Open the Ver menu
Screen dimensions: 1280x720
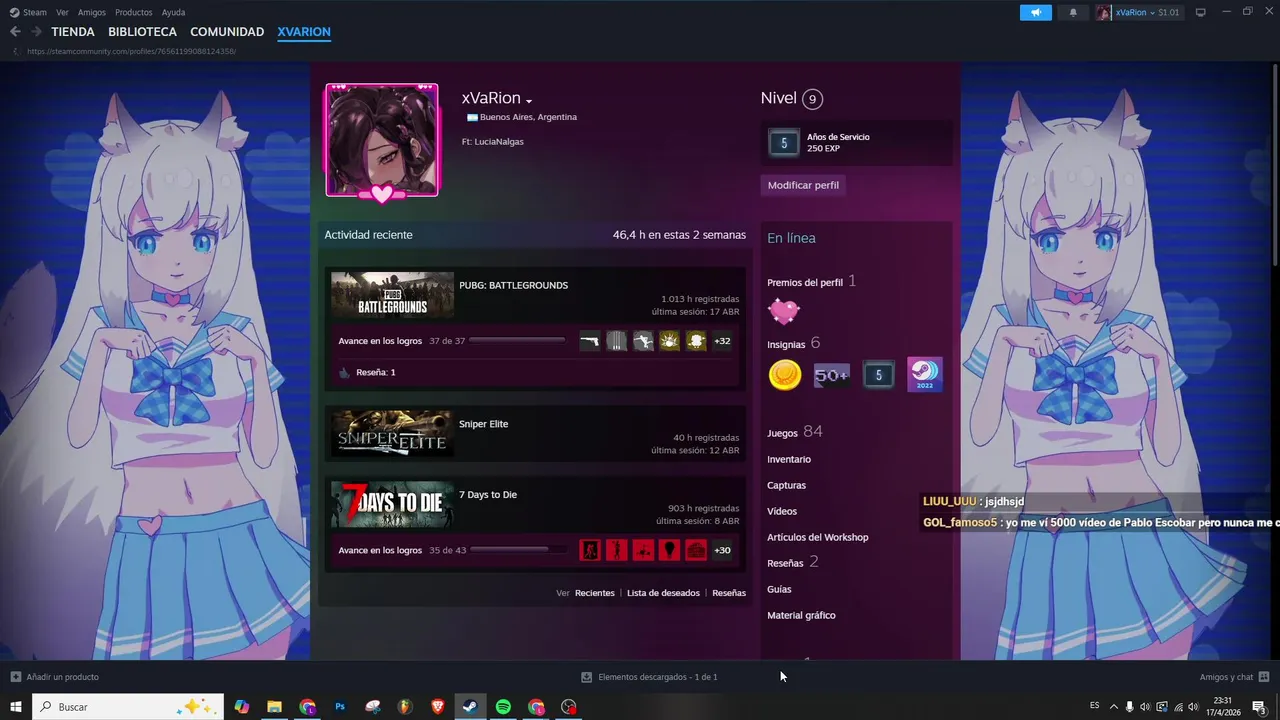tap(63, 12)
